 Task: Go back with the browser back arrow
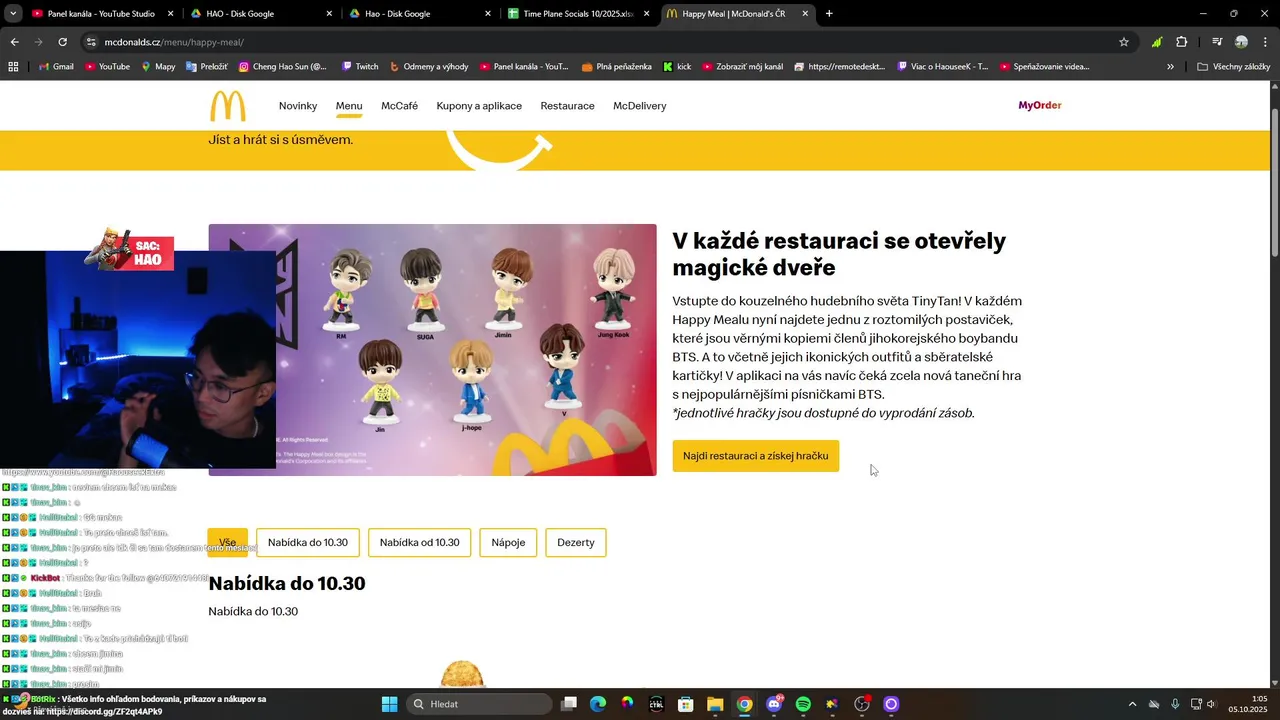tap(14, 42)
